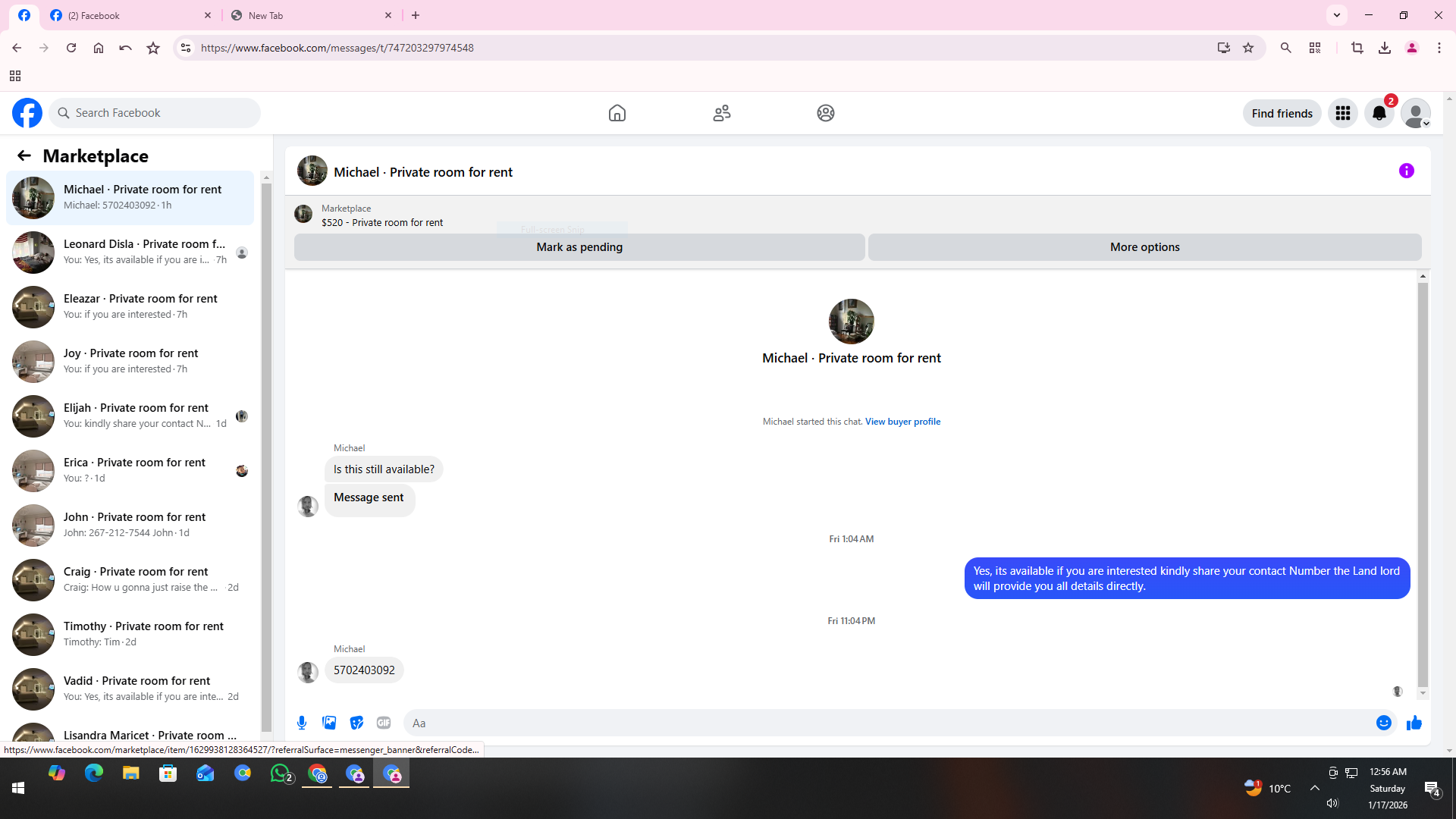Open Facebook menu grid icon
This screenshot has width=1456, height=819.
(x=1342, y=113)
